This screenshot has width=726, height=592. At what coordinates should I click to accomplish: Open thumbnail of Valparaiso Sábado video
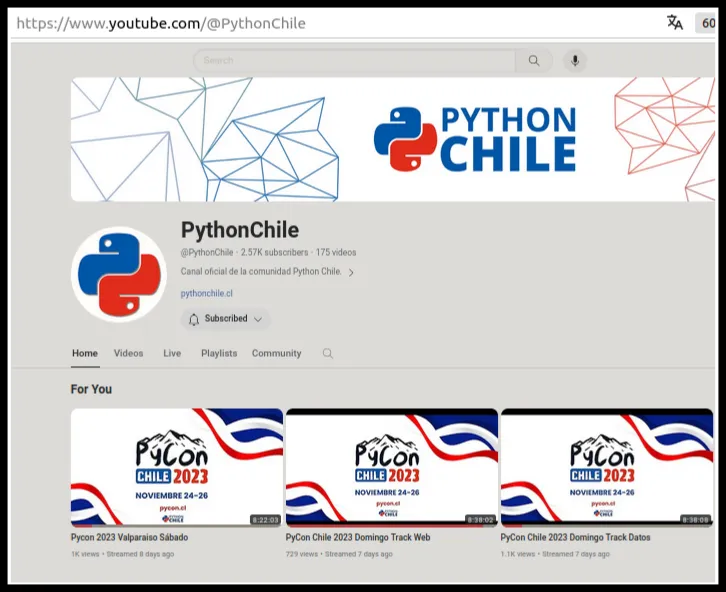pos(177,467)
